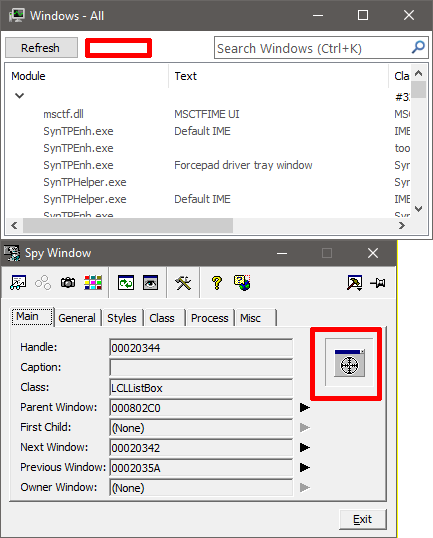Click the Owner Window field
The width and height of the screenshot is (433, 538).
(x=201, y=487)
